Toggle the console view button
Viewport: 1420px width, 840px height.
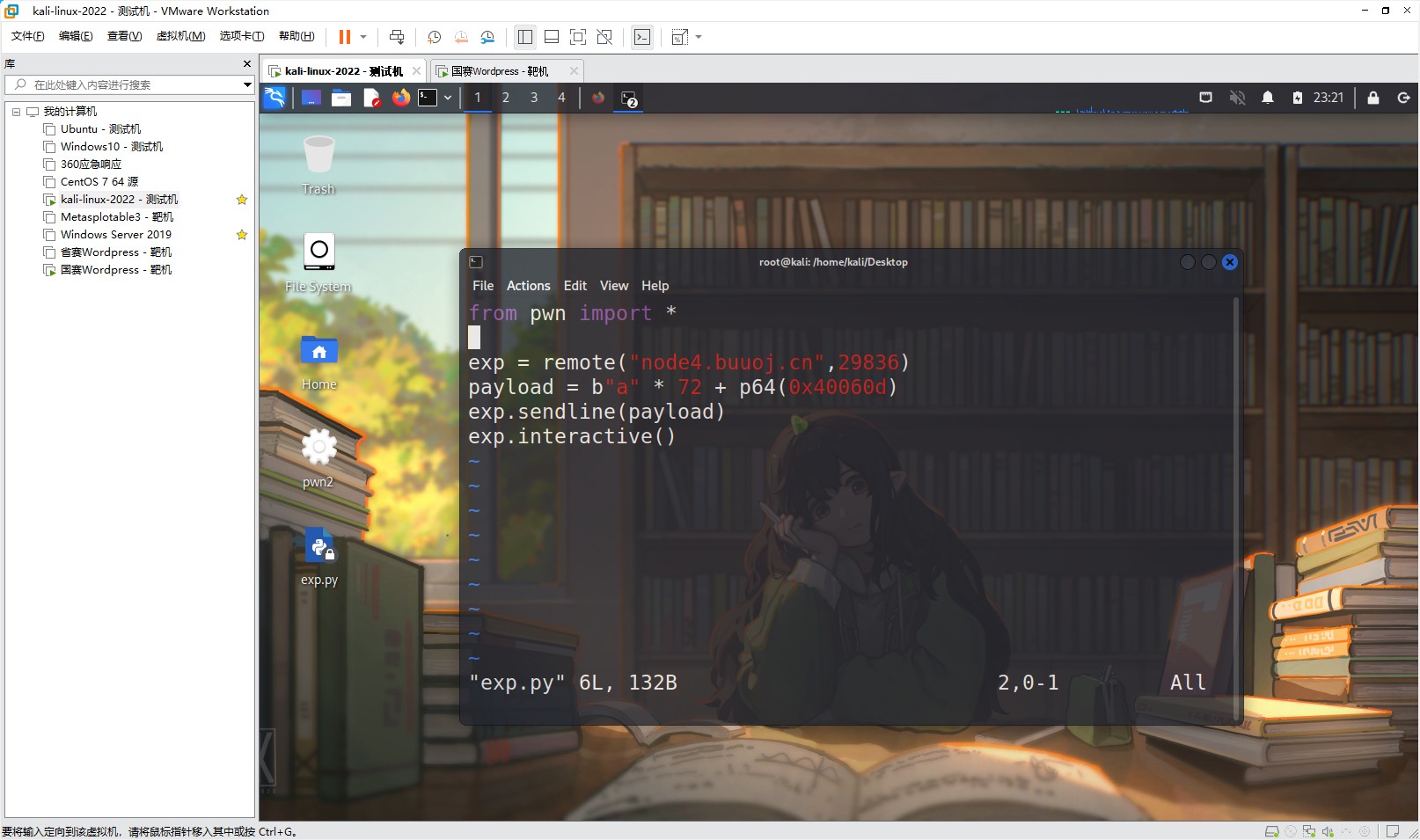(x=642, y=37)
